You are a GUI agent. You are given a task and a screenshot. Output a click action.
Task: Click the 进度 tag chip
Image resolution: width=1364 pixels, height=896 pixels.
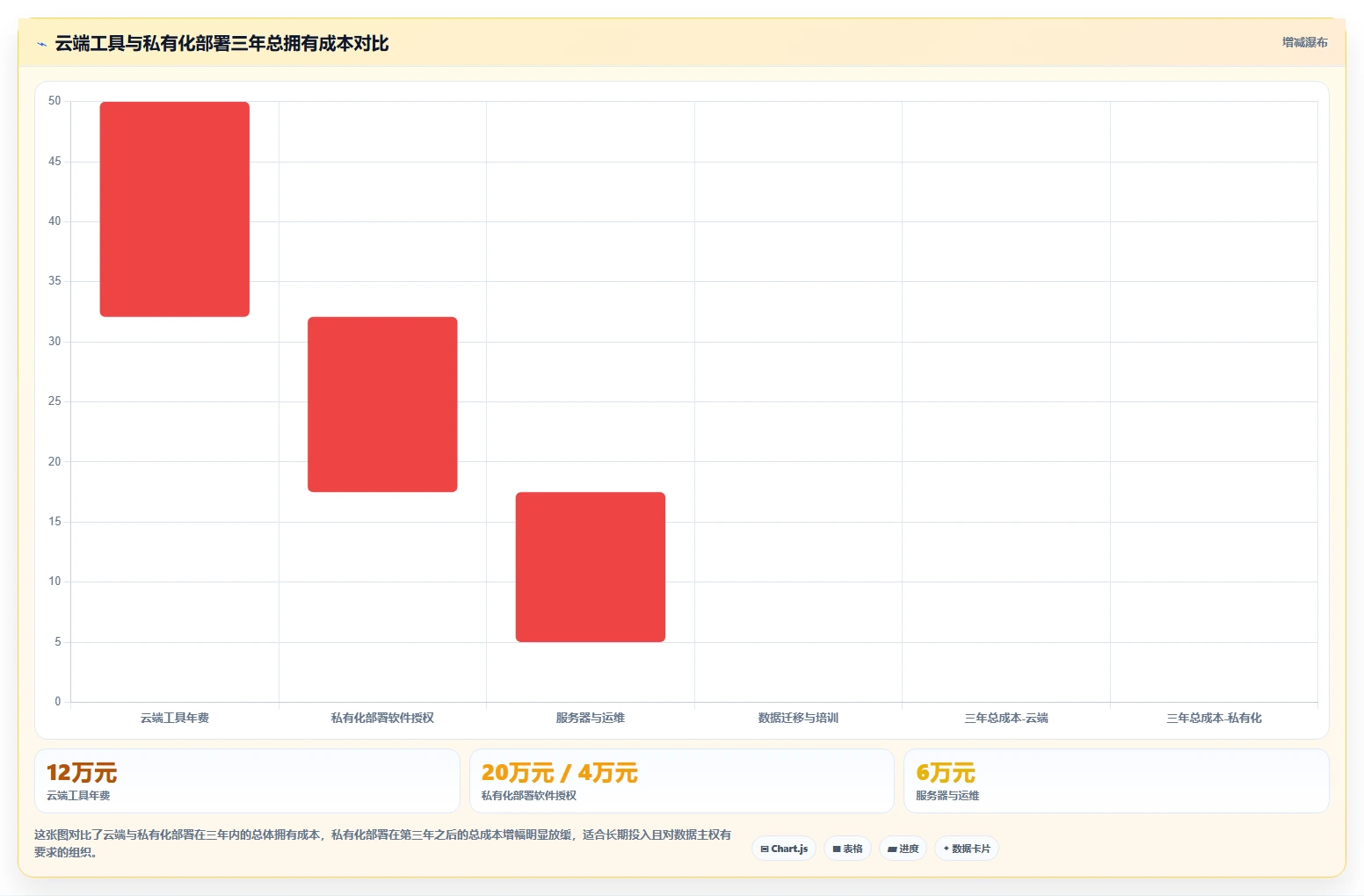903,849
